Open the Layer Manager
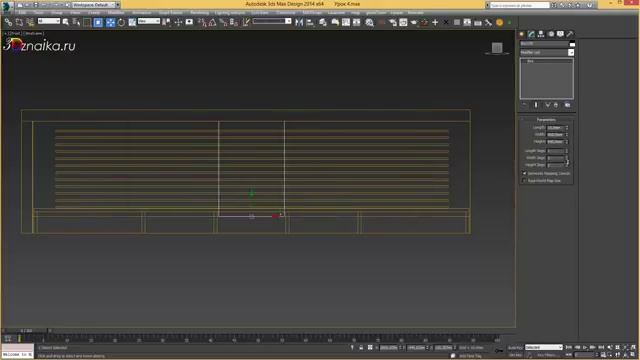Screen dimensions: 640x360 pyautogui.click(x=323, y=22)
